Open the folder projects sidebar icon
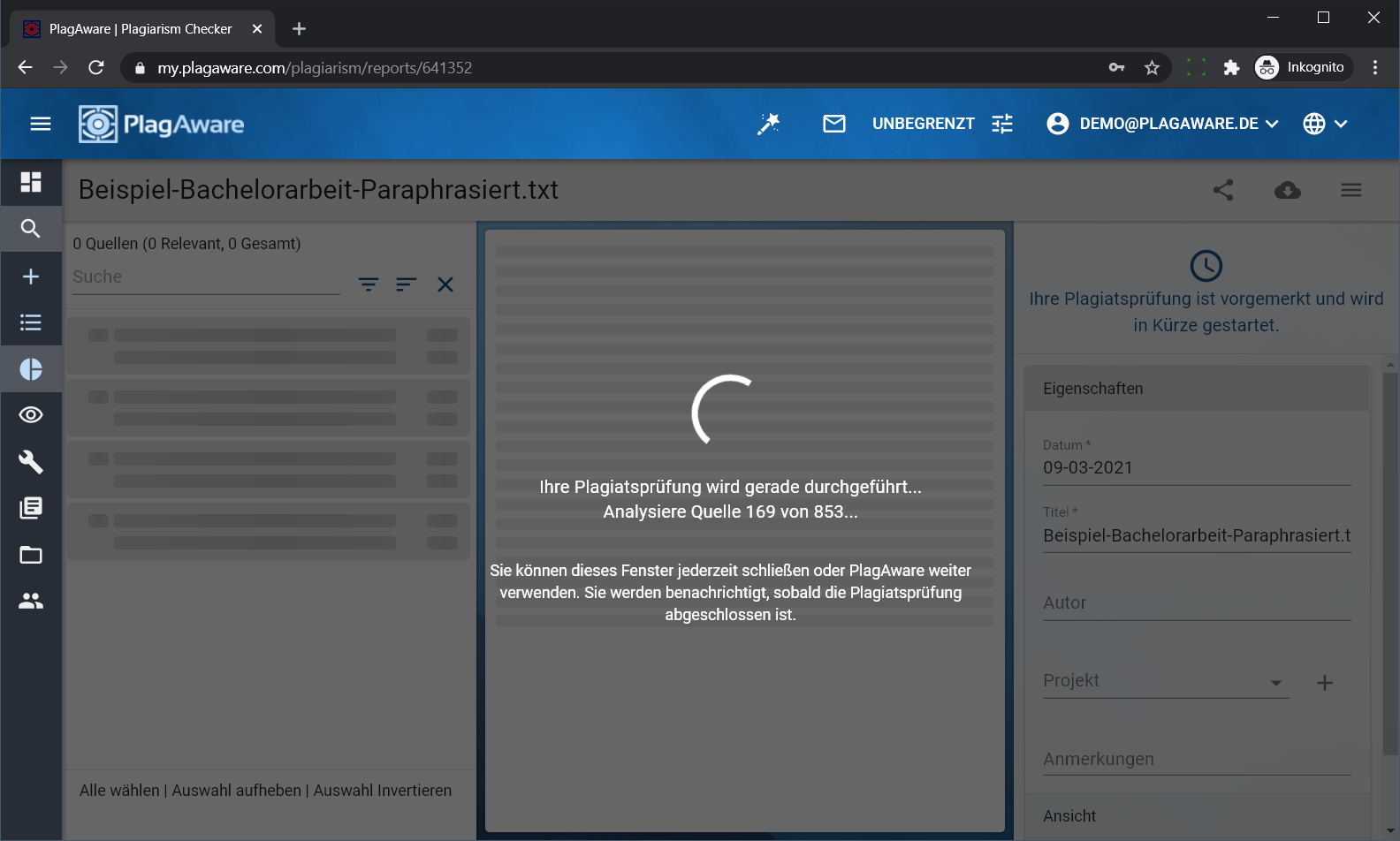Image resolution: width=1400 pixels, height=841 pixels. pyautogui.click(x=31, y=555)
